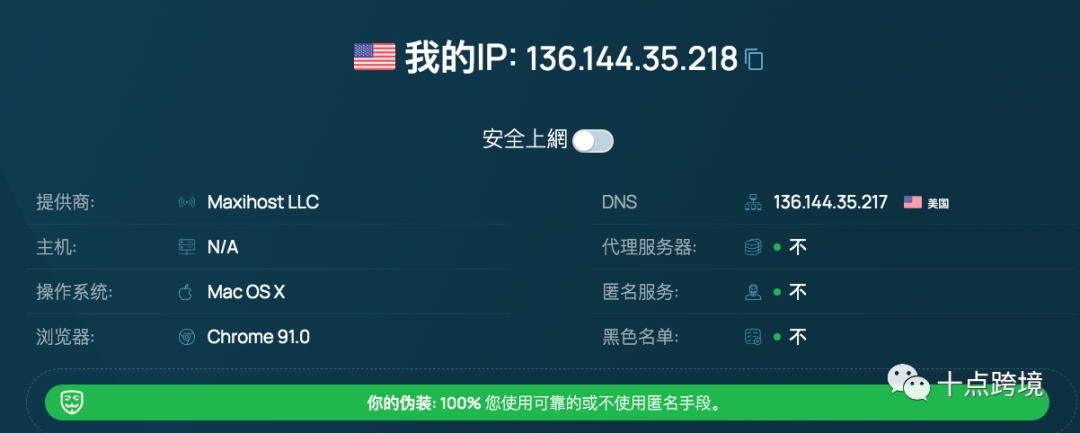Toggle the 安全上網 switch
Image resolution: width=1080 pixels, height=433 pixels.
tap(592, 141)
